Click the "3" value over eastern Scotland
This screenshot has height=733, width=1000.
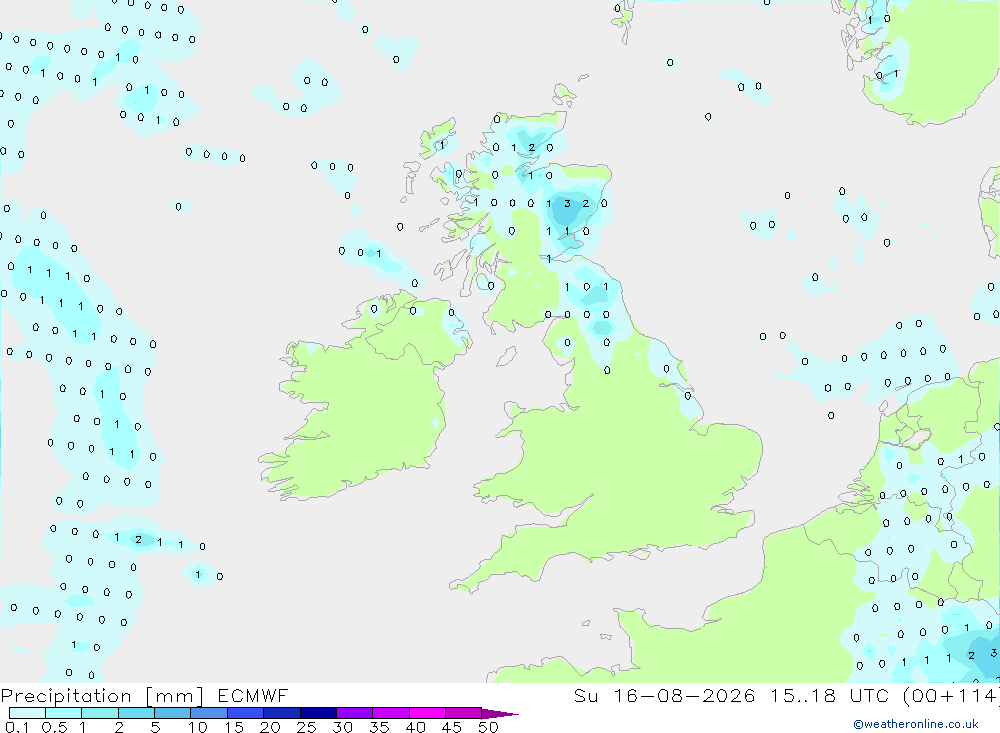point(567,204)
